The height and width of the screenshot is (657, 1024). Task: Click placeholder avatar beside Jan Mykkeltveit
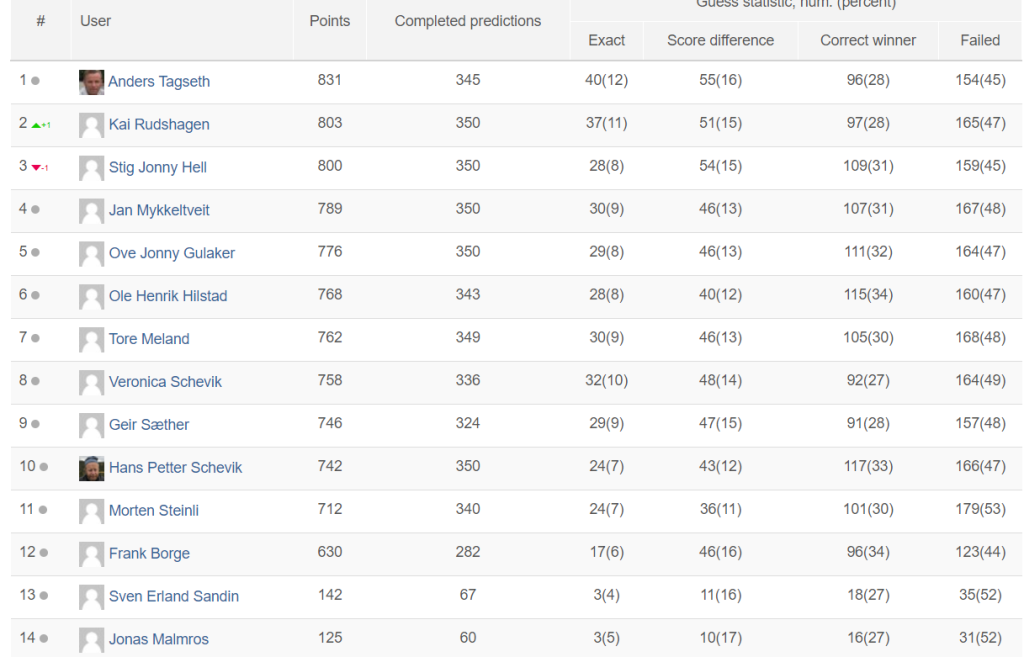click(91, 211)
